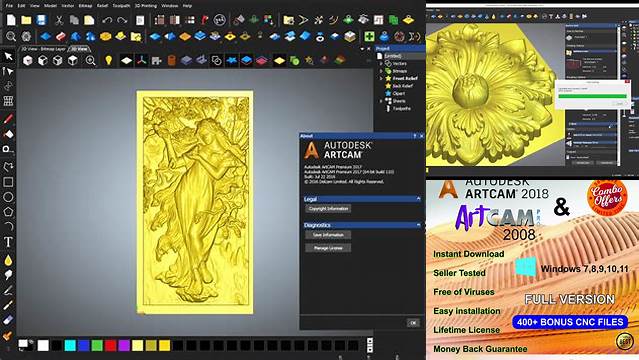
Task: Select the polygon shape tool
Action: click(8, 212)
